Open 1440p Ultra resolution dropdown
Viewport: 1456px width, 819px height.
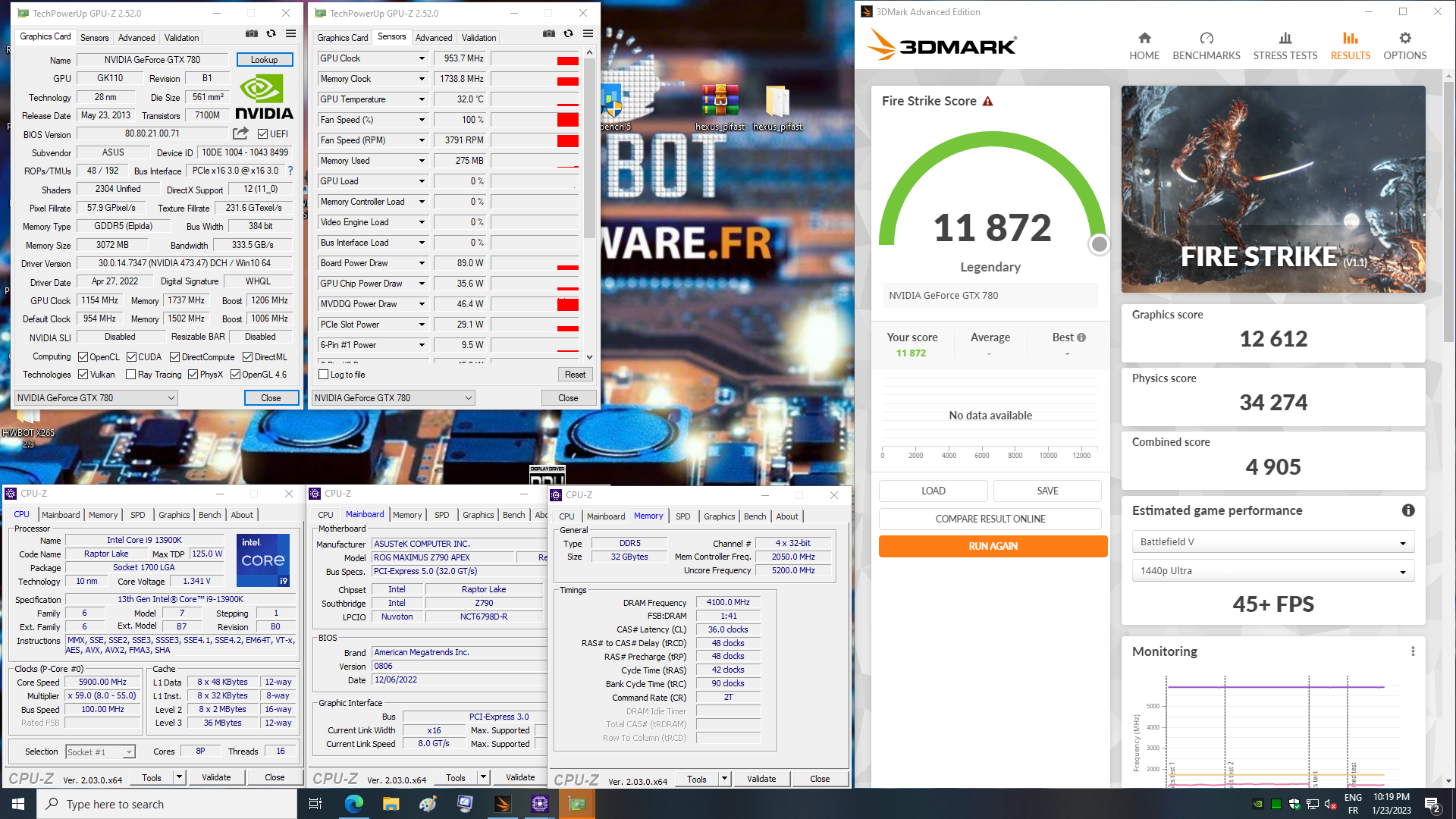1273,571
